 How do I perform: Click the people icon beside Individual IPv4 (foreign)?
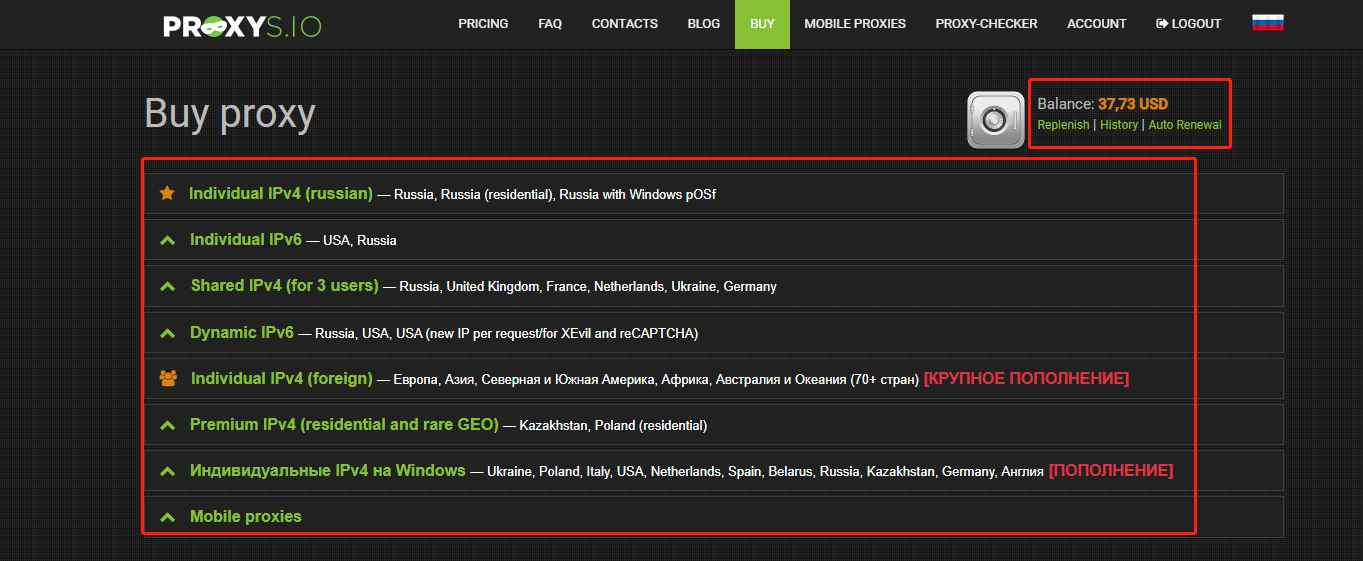[x=168, y=379]
